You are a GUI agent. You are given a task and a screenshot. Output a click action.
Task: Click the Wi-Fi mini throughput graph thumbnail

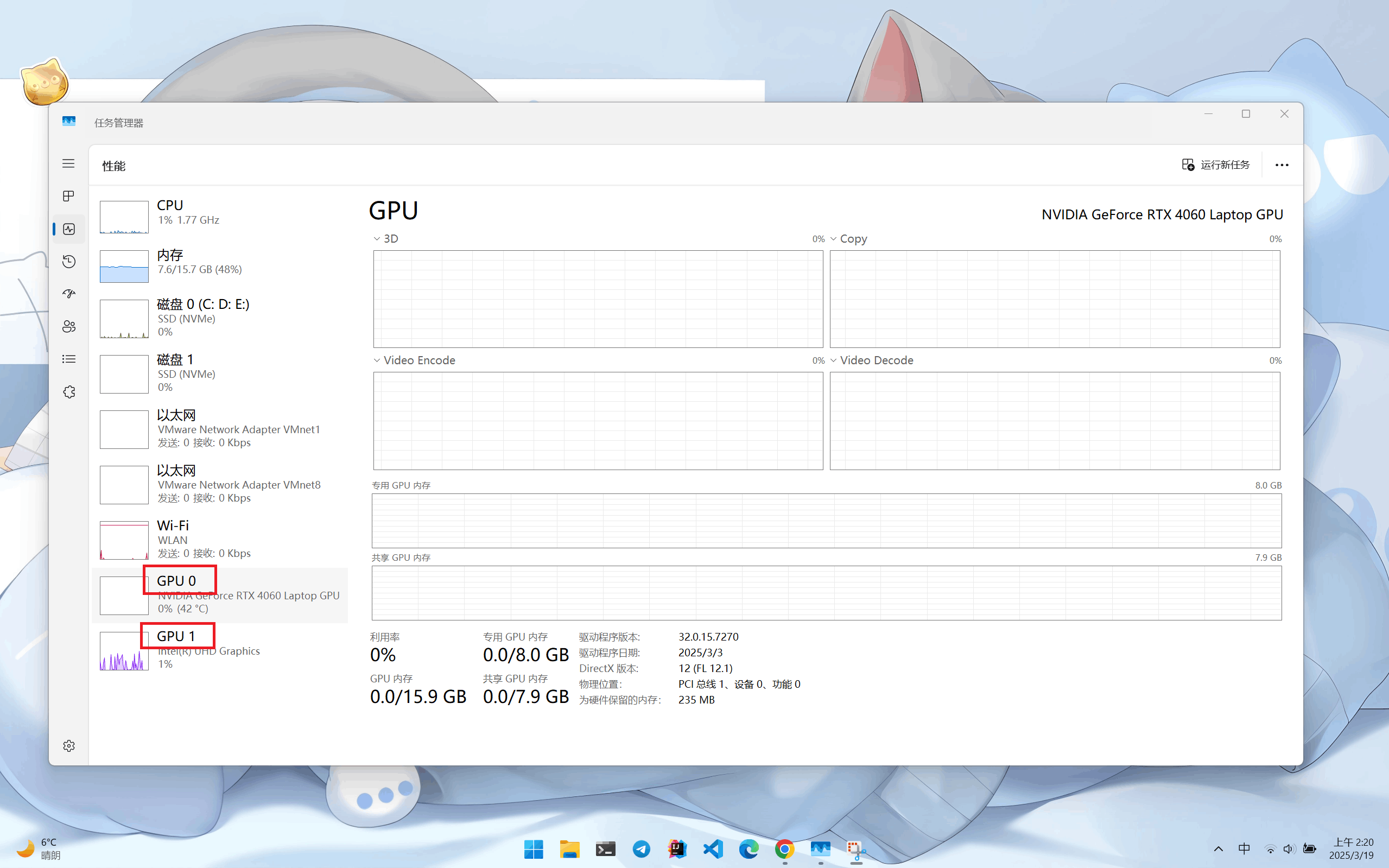[x=124, y=540]
